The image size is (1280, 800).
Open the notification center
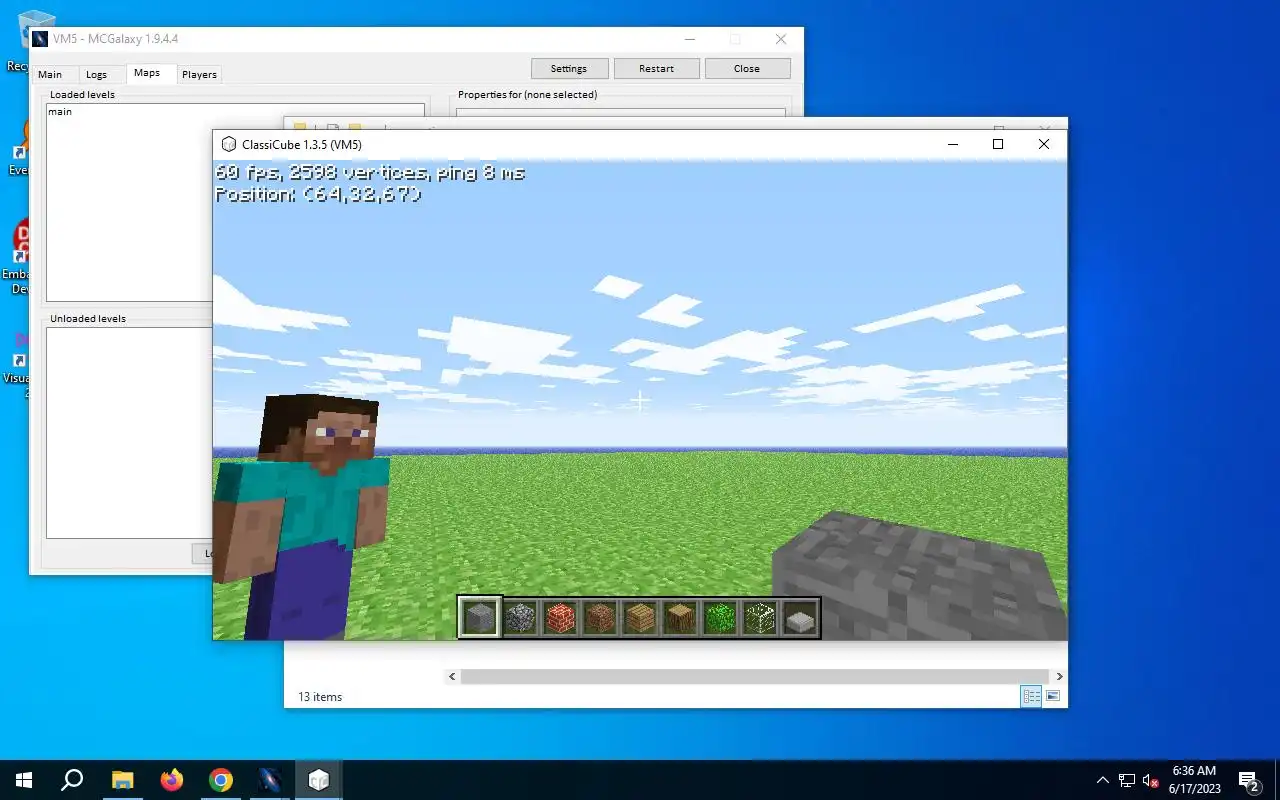click(1249, 780)
